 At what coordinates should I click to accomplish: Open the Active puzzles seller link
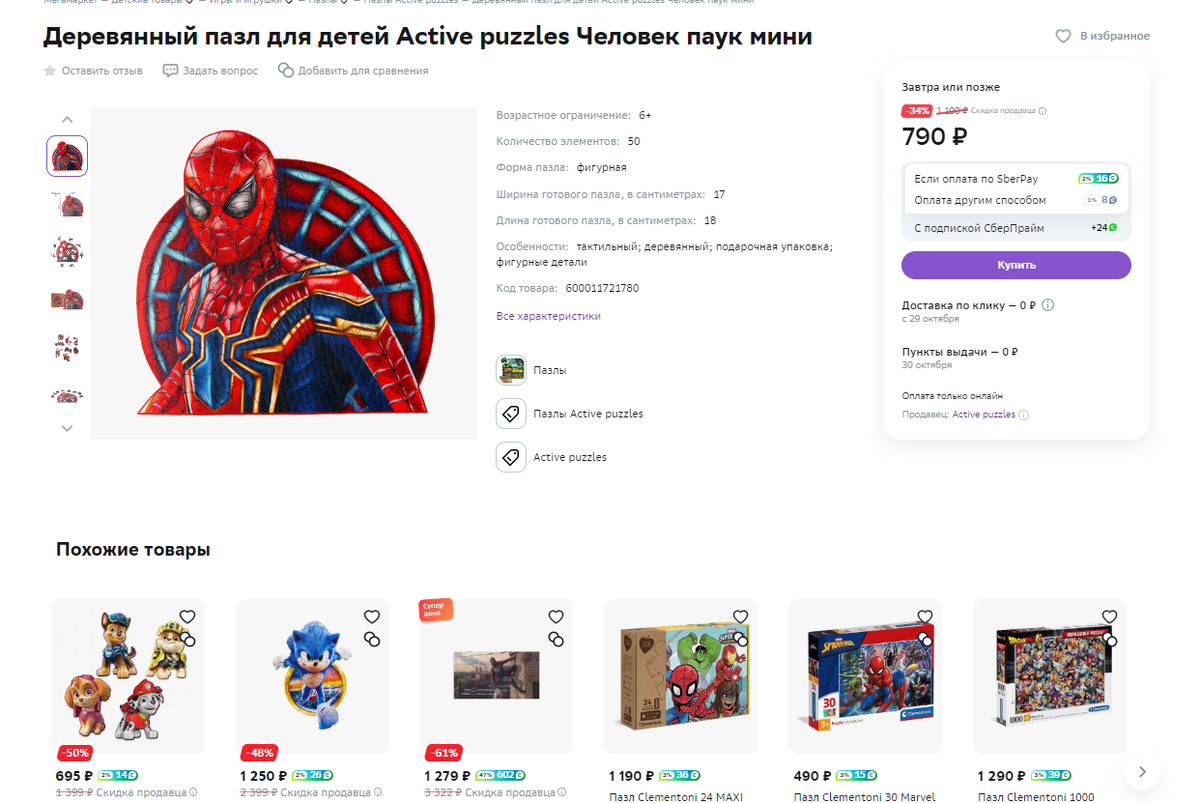click(x=983, y=415)
